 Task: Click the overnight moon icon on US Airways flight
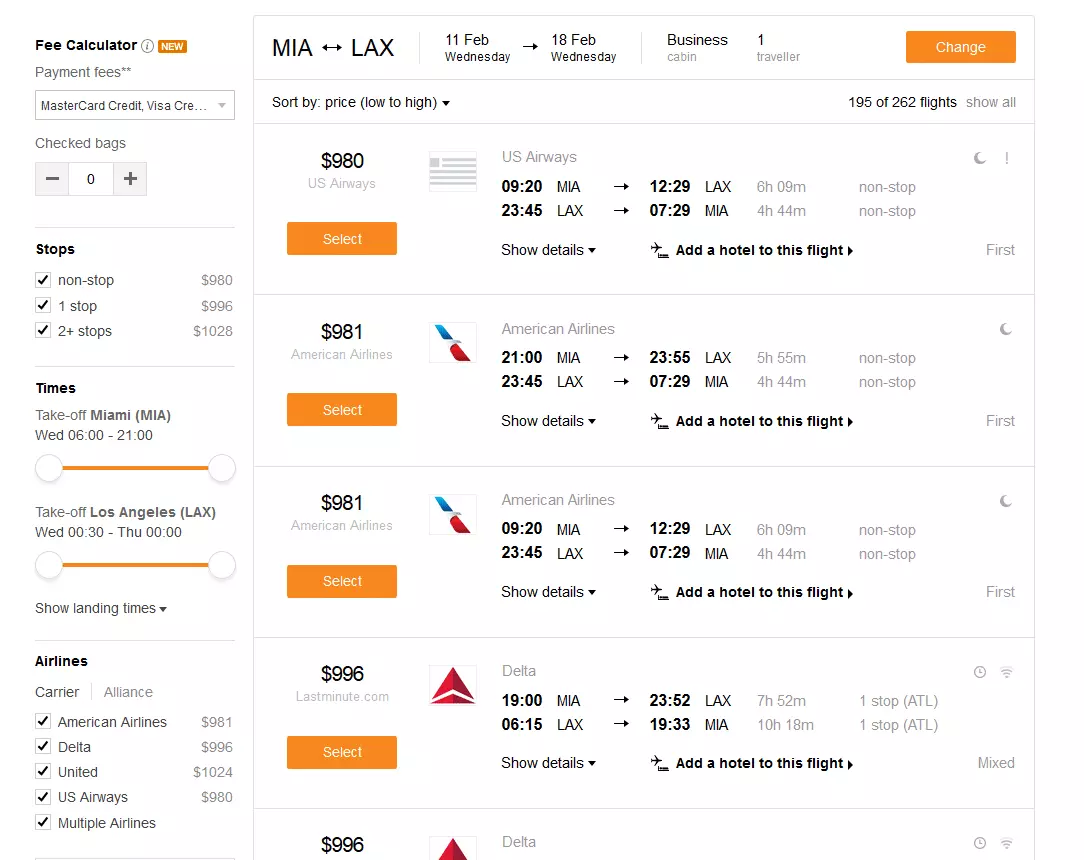(979, 158)
